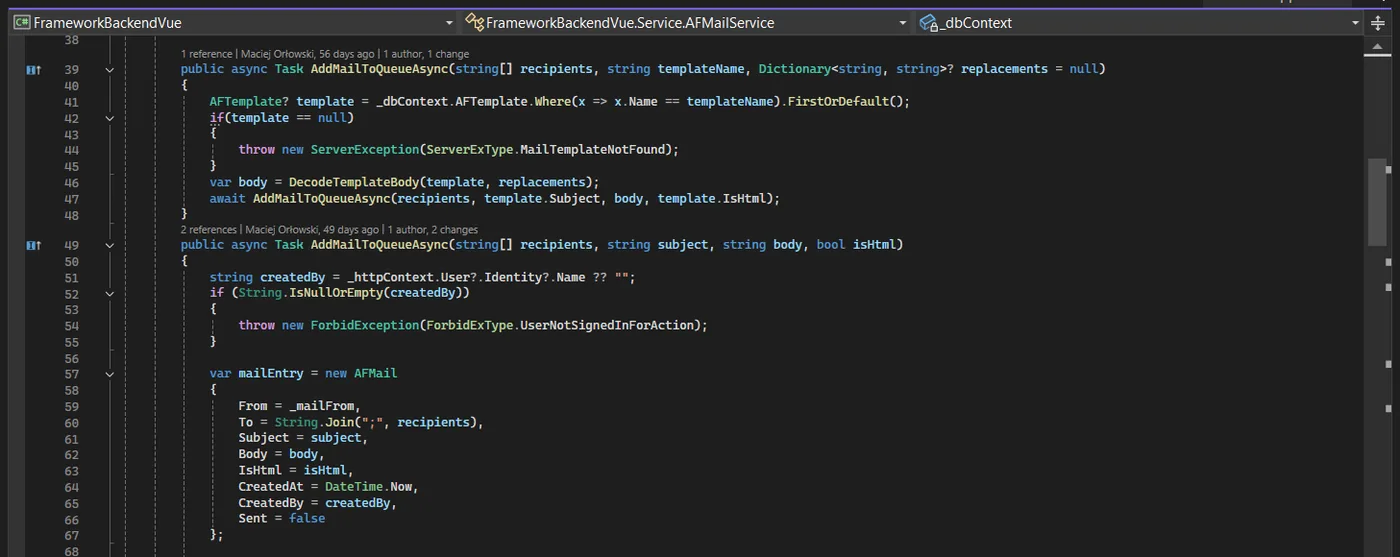The image size is (1400, 557).
Task: Click line number 57 in the margin
Action: [x=71, y=374]
